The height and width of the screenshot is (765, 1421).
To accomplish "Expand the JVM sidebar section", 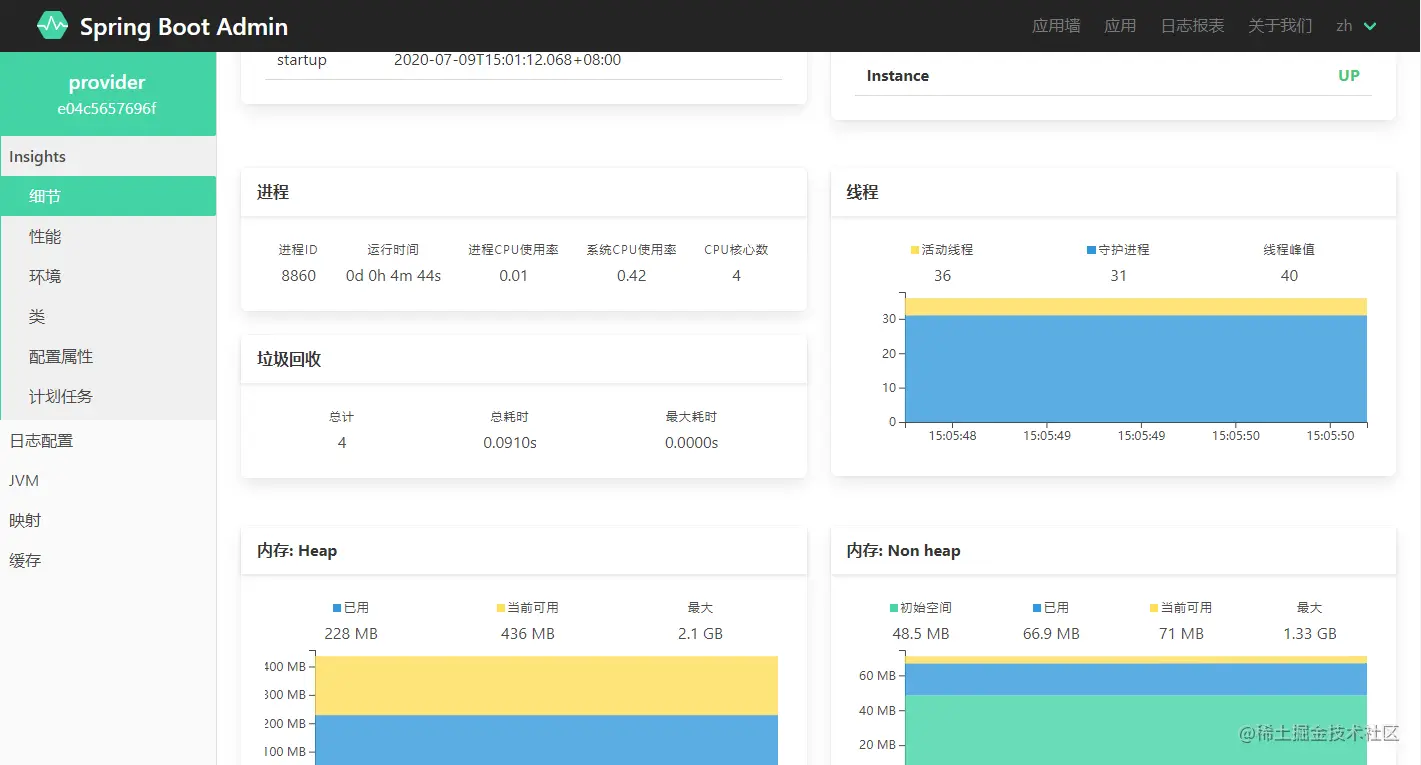I will (x=108, y=480).
